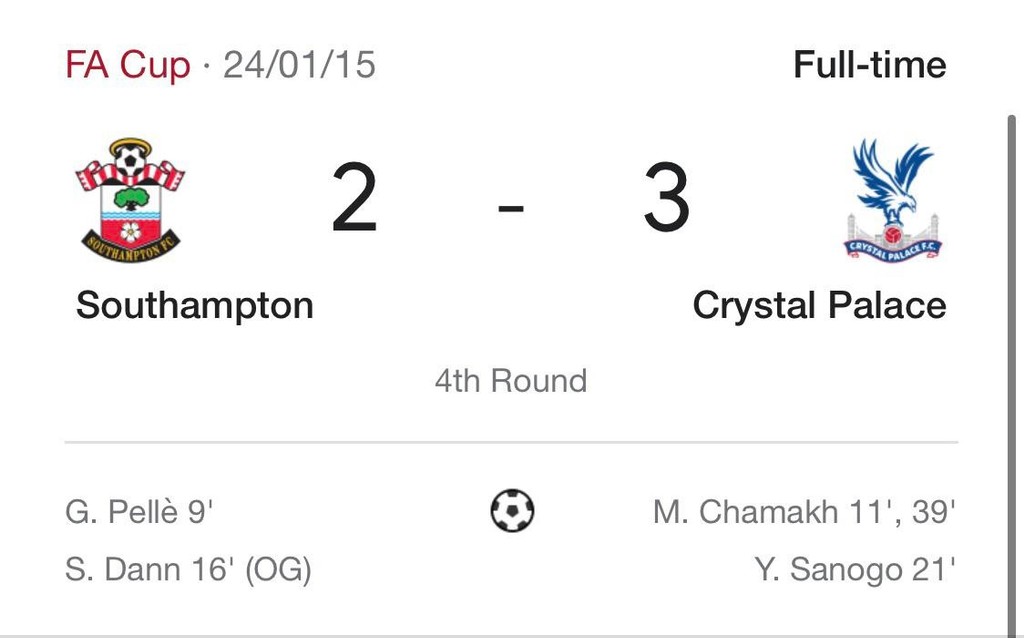The width and height of the screenshot is (1024, 638).
Task: Click the (OG) own goal marker
Action: click(278, 570)
